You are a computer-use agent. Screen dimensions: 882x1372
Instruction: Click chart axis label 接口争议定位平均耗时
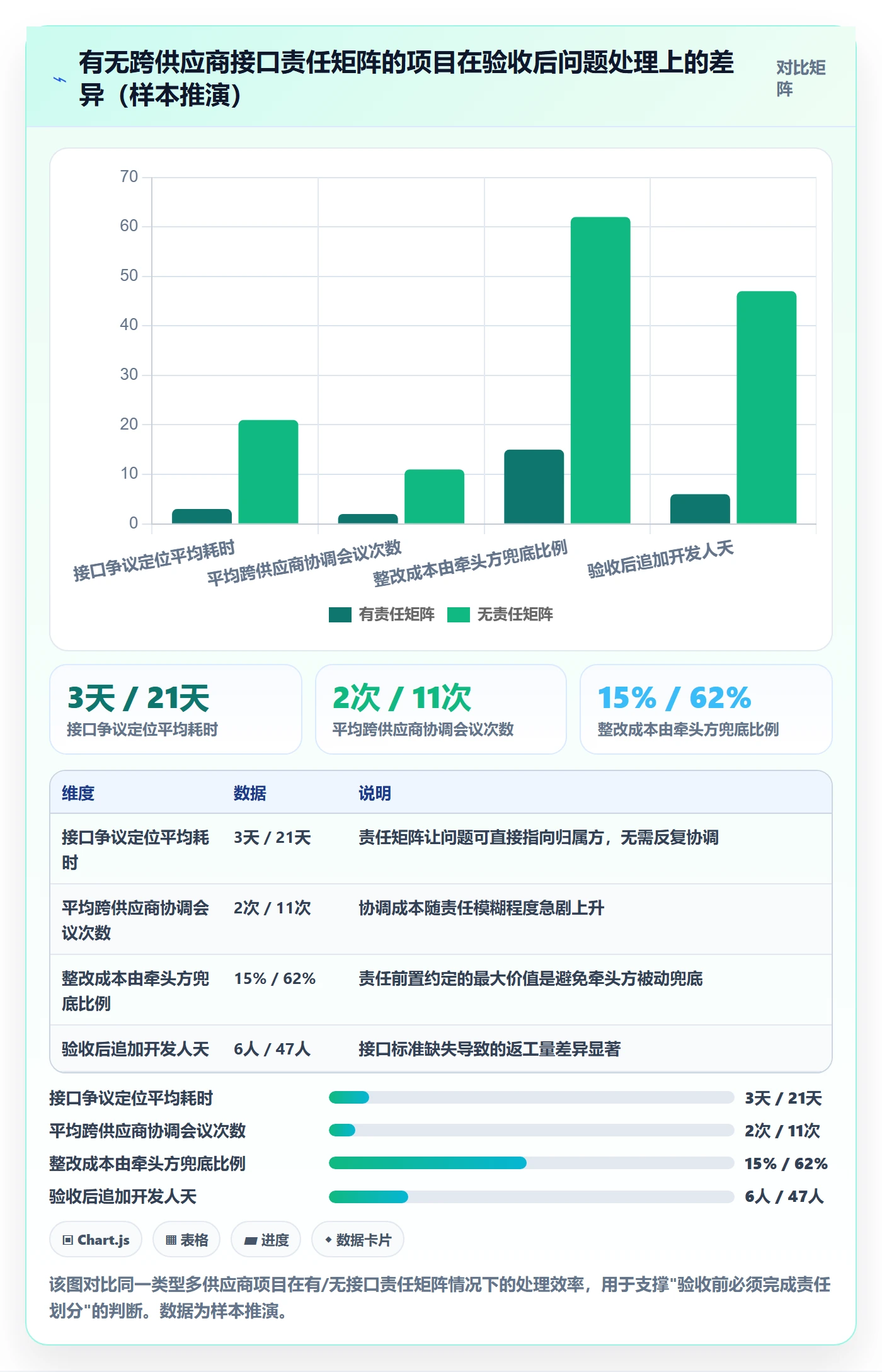click(x=154, y=560)
